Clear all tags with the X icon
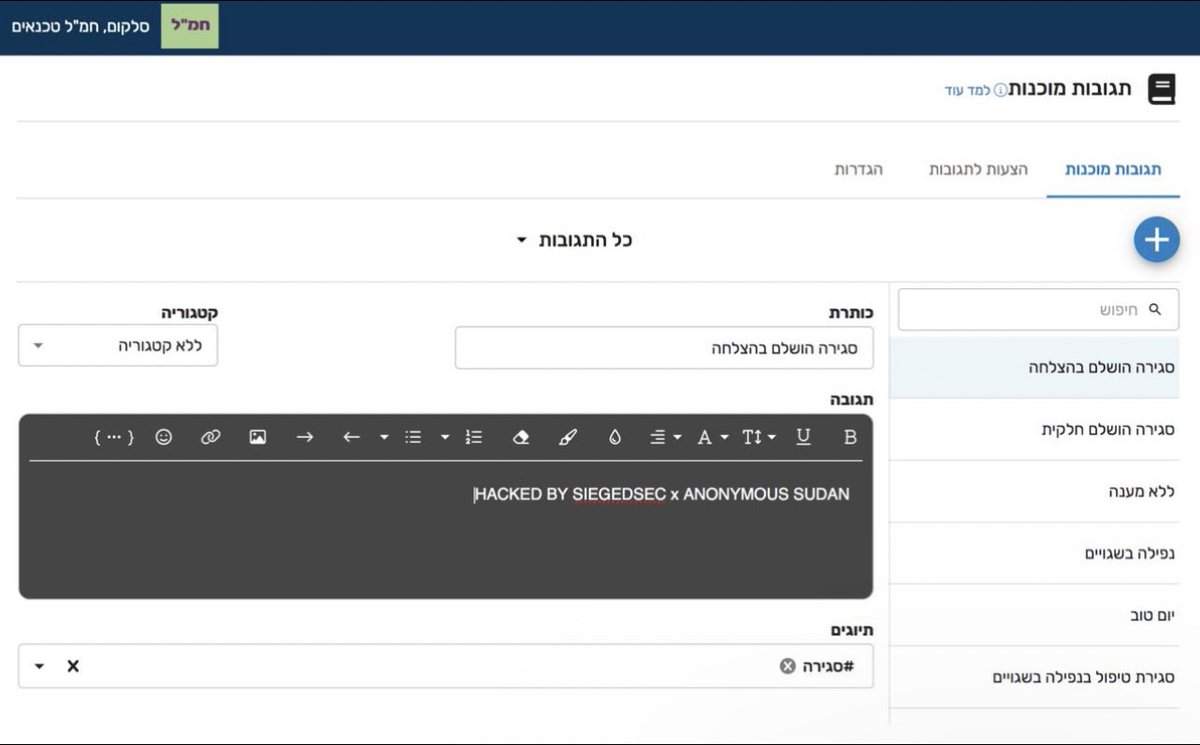1200x745 pixels. click(x=73, y=666)
